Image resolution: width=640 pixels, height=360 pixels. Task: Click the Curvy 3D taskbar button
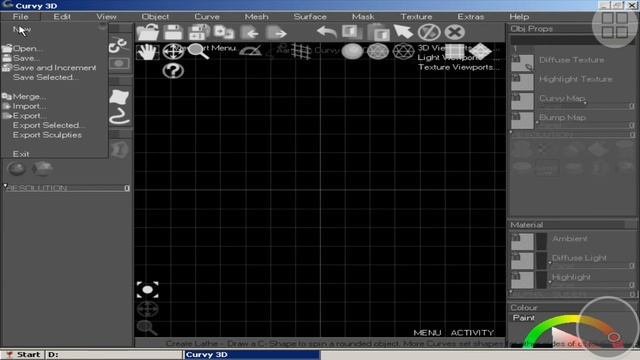click(252, 354)
